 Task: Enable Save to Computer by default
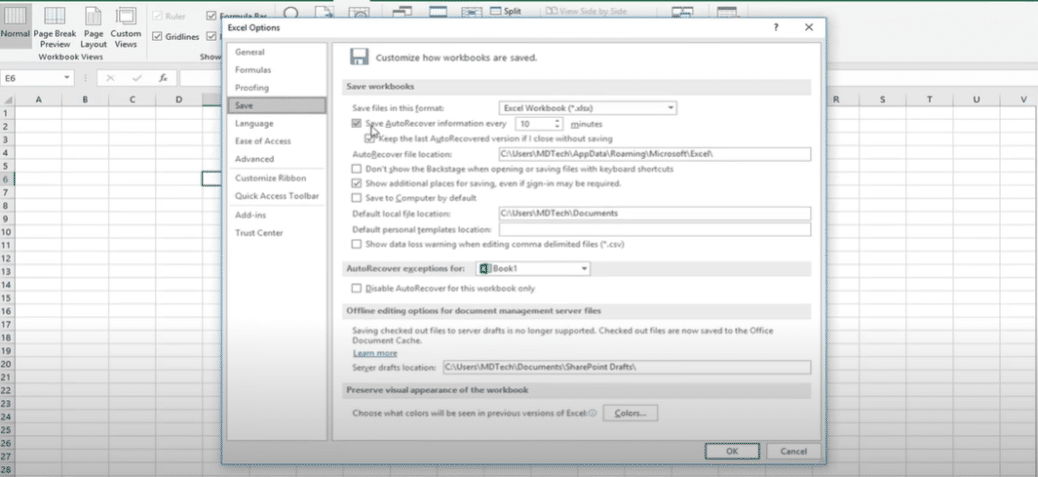coord(357,198)
